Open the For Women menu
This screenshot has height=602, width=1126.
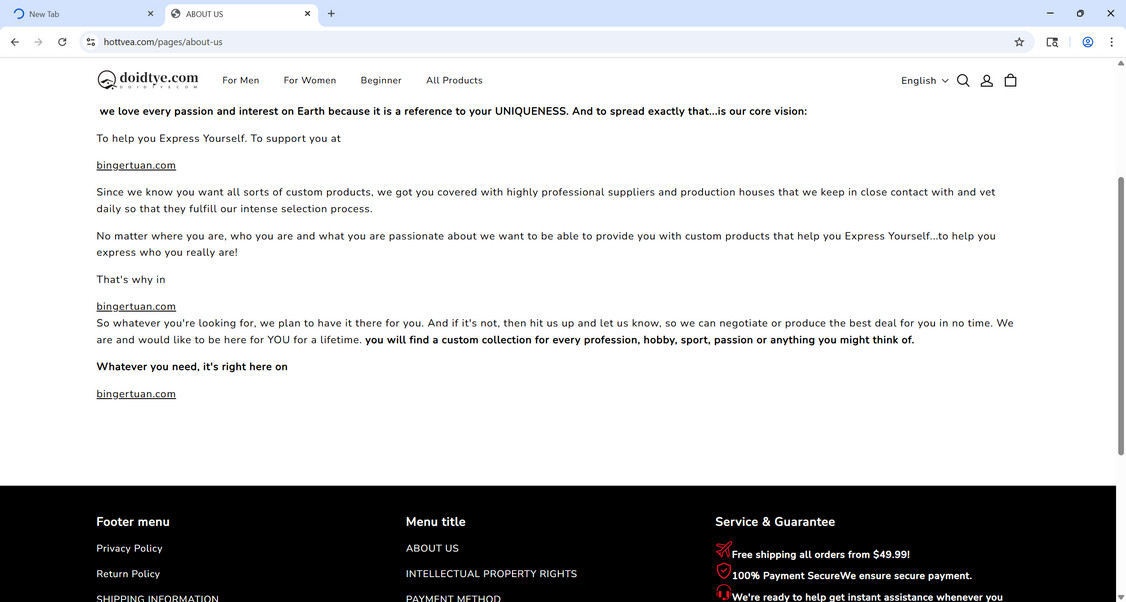[310, 80]
